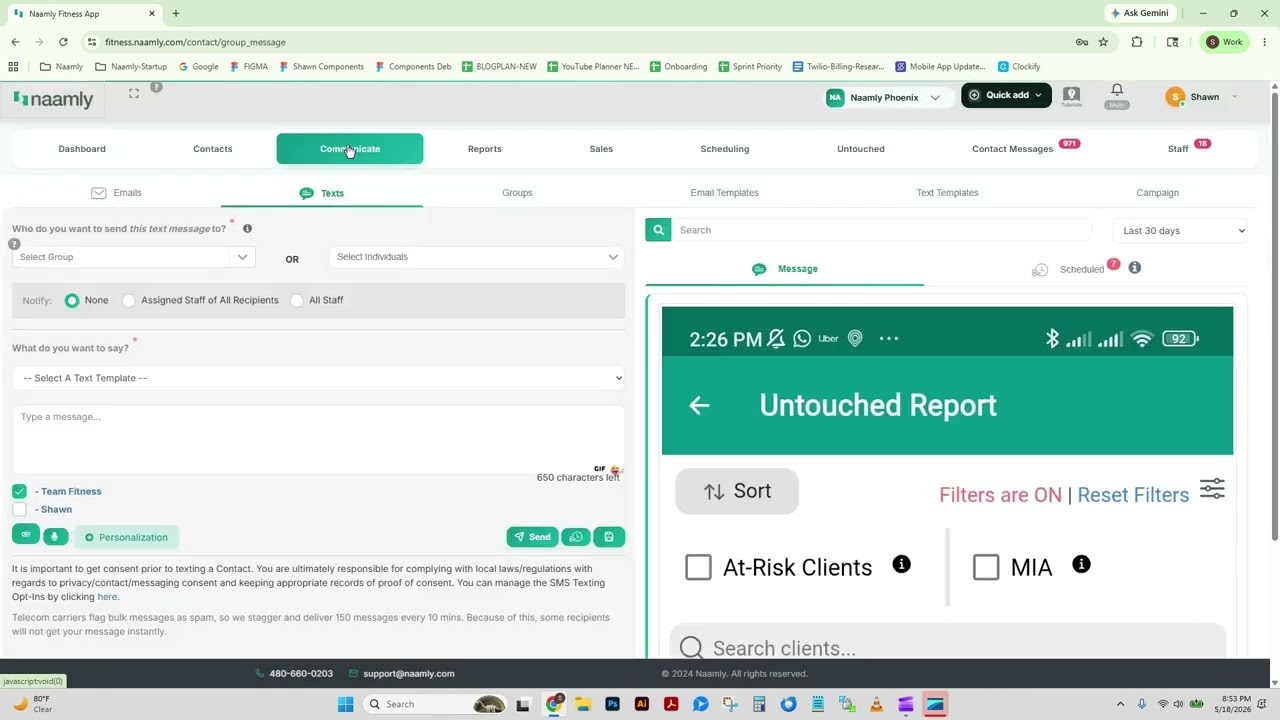Check the MIA checkbox
Viewport: 1280px width, 720px height.
[986, 567]
